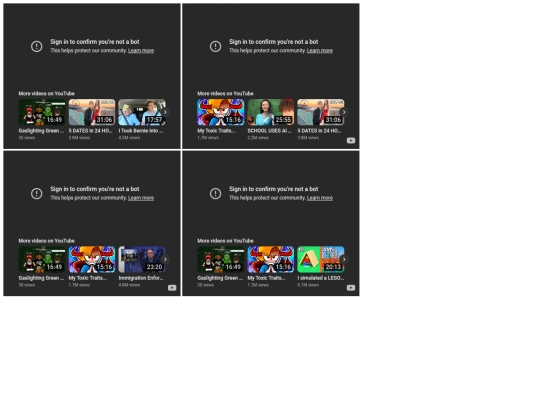Image resolution: width=540 pixels, height=405 pixels.
Task: Click the 23:20 duration badge
Action: click(154, 267)
